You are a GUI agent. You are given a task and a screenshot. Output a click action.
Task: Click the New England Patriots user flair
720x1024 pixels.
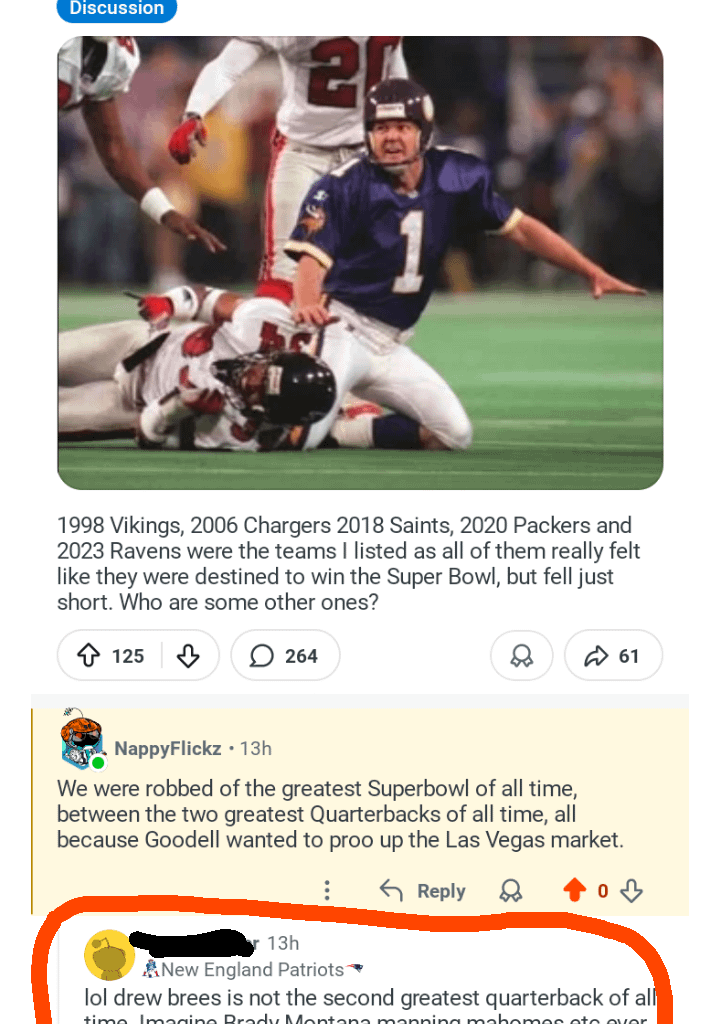[252, 969]
